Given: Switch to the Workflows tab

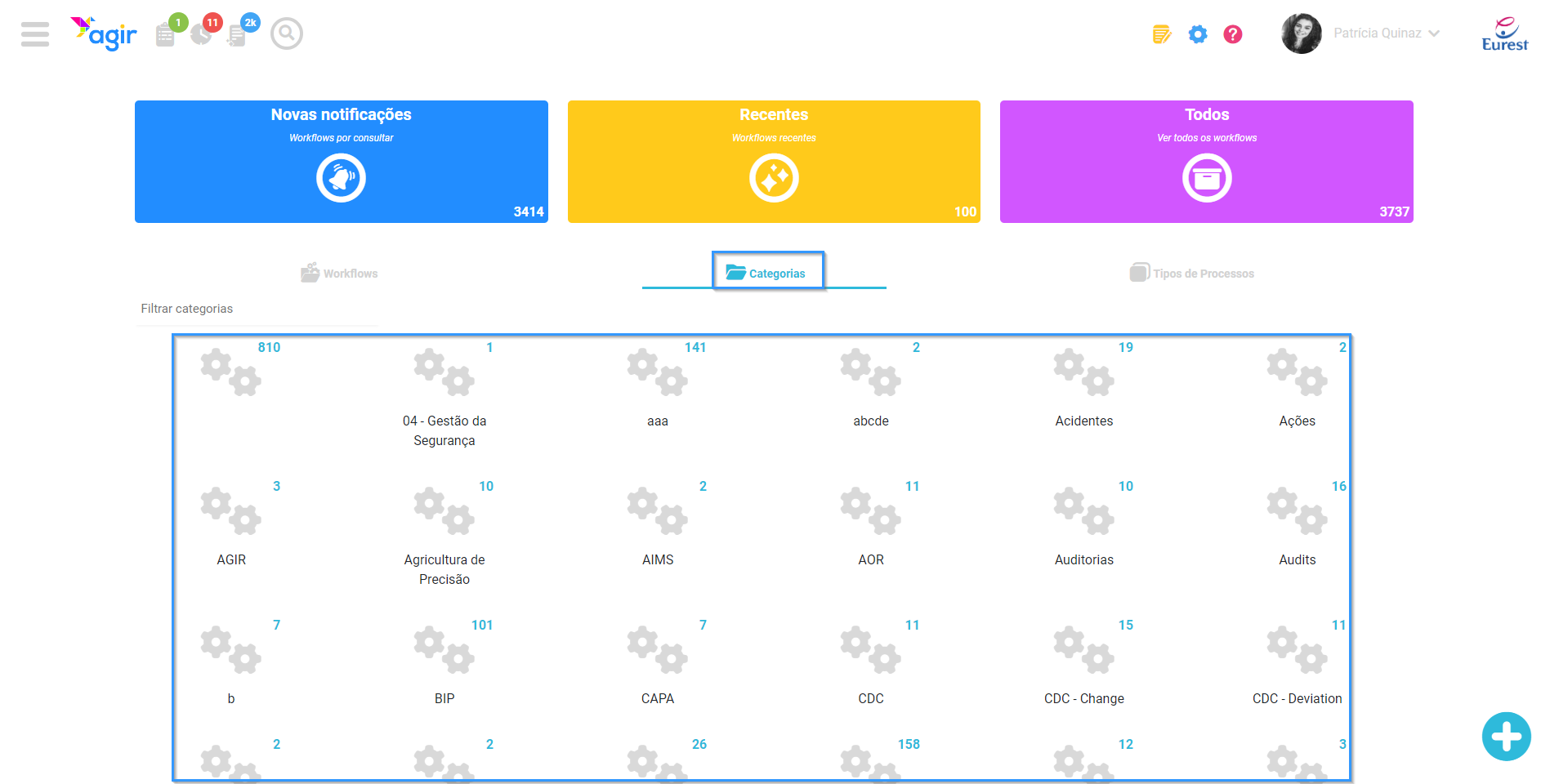Looking at the screenshot, I should click(339, 273).
